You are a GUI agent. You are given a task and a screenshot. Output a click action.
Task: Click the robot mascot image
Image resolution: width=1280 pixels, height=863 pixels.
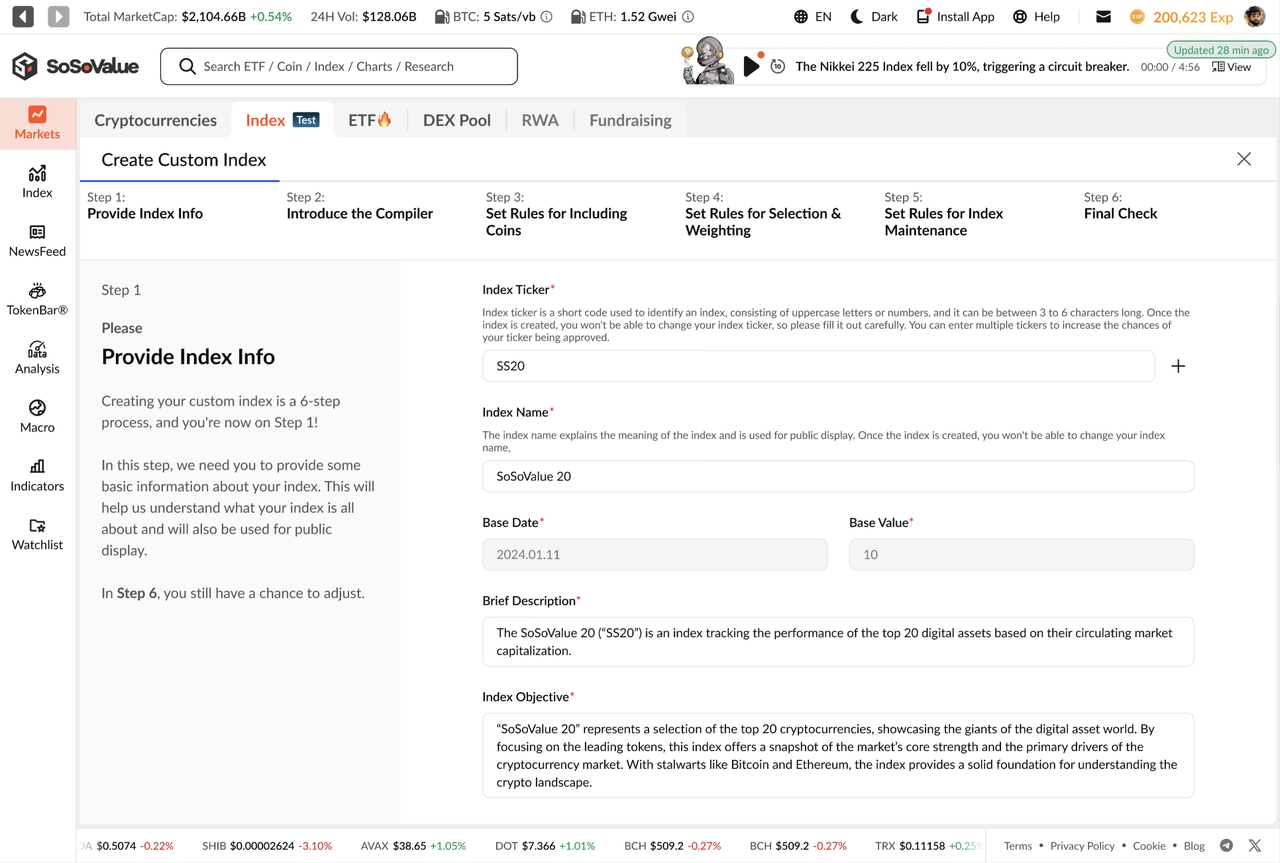click(706, 60)
